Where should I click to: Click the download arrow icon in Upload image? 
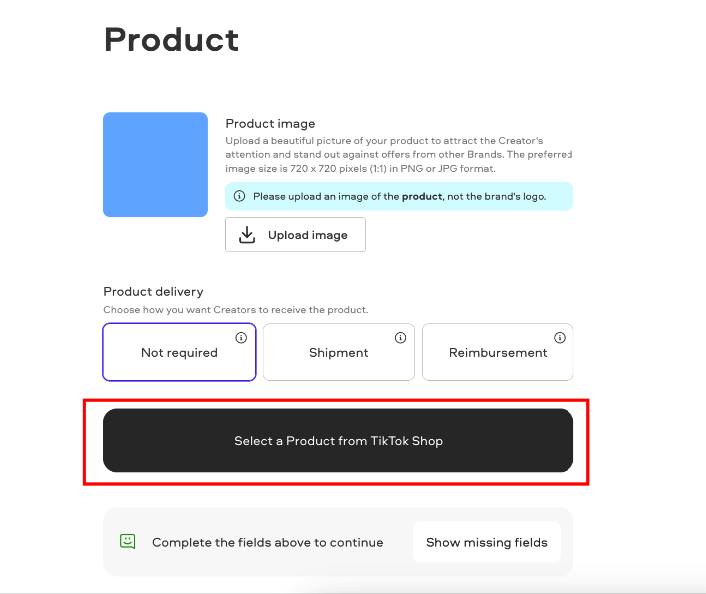[x=247, y=235]
